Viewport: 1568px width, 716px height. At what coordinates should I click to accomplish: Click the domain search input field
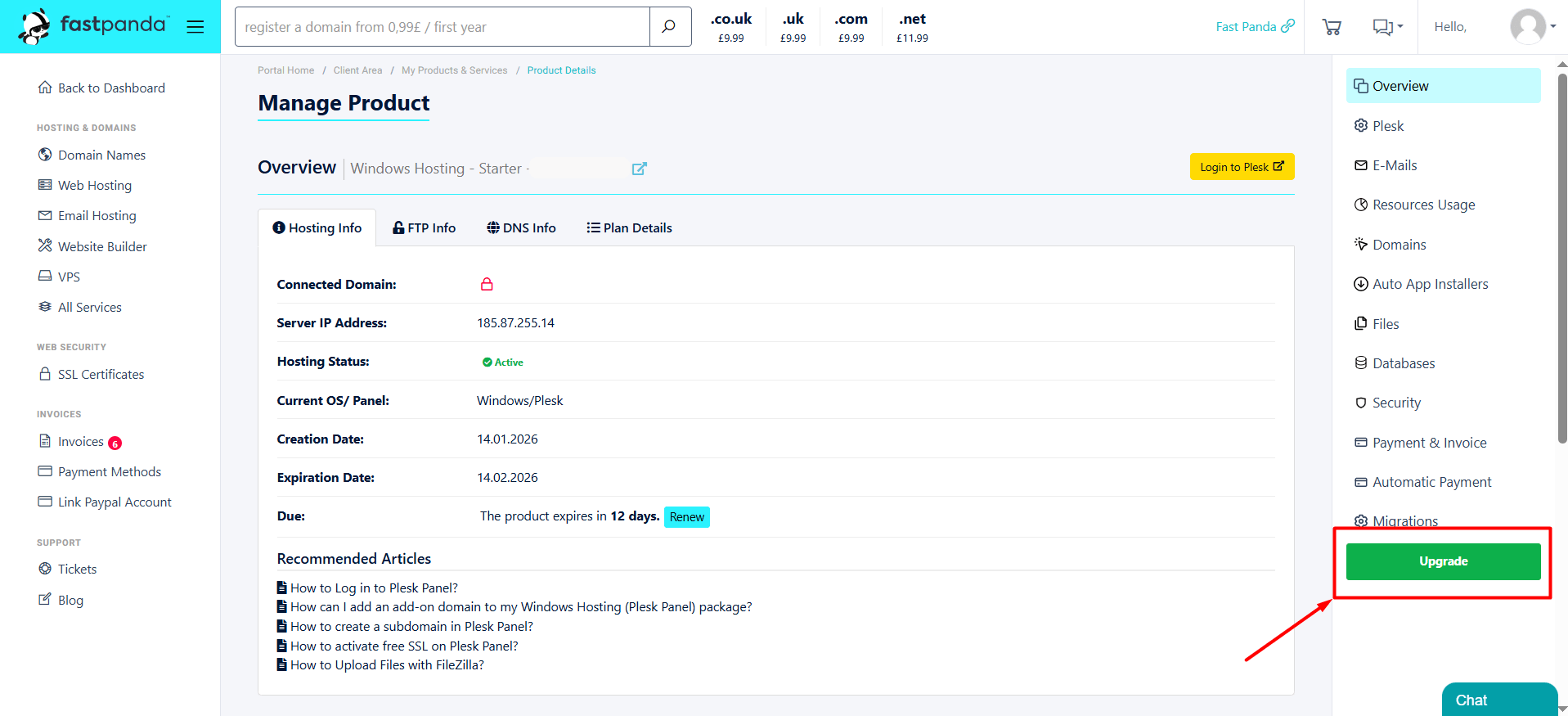point(443,27)
